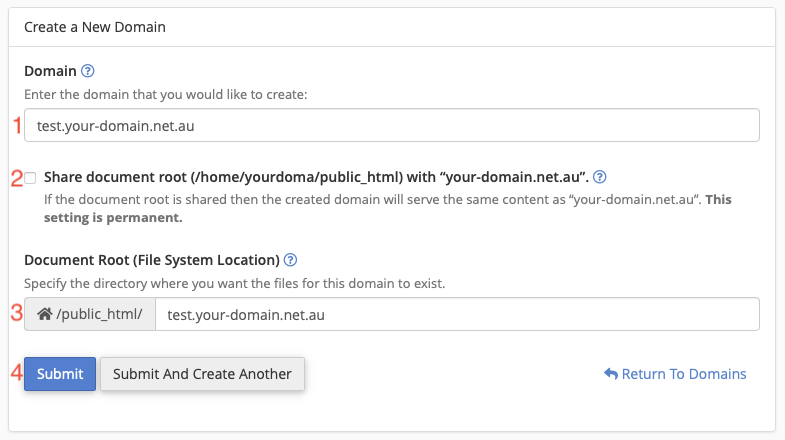Click the arrow icon beside Return To Domains

coord(610,374)
